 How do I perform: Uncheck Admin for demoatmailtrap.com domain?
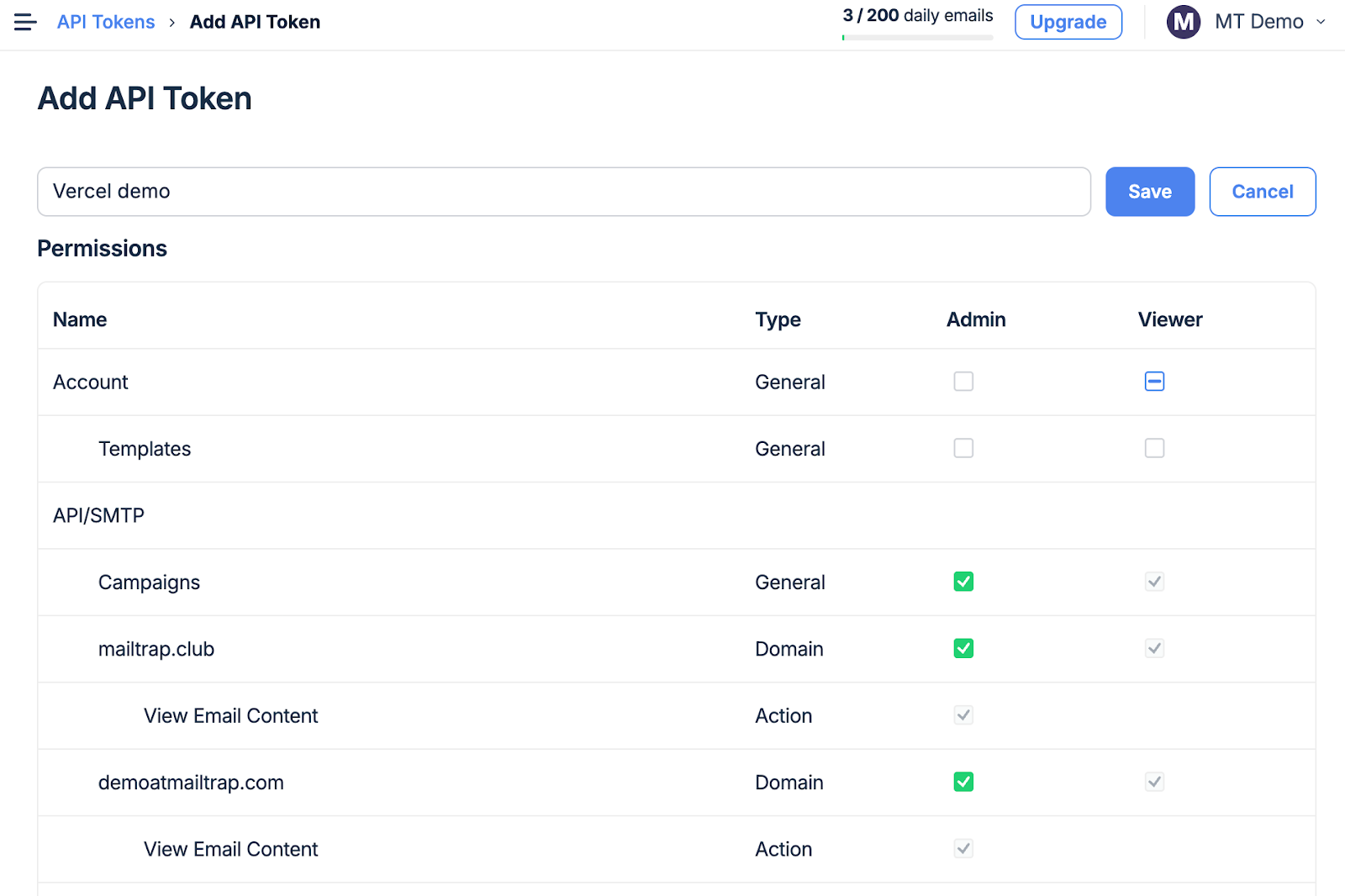pyautogui.click(x=963, y=782)
